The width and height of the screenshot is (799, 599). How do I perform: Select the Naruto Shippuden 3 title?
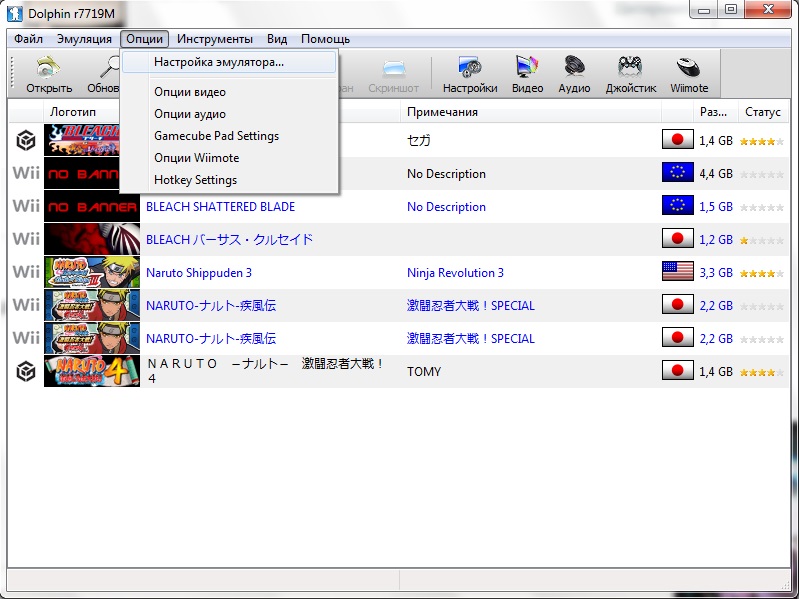click(199, 273)
